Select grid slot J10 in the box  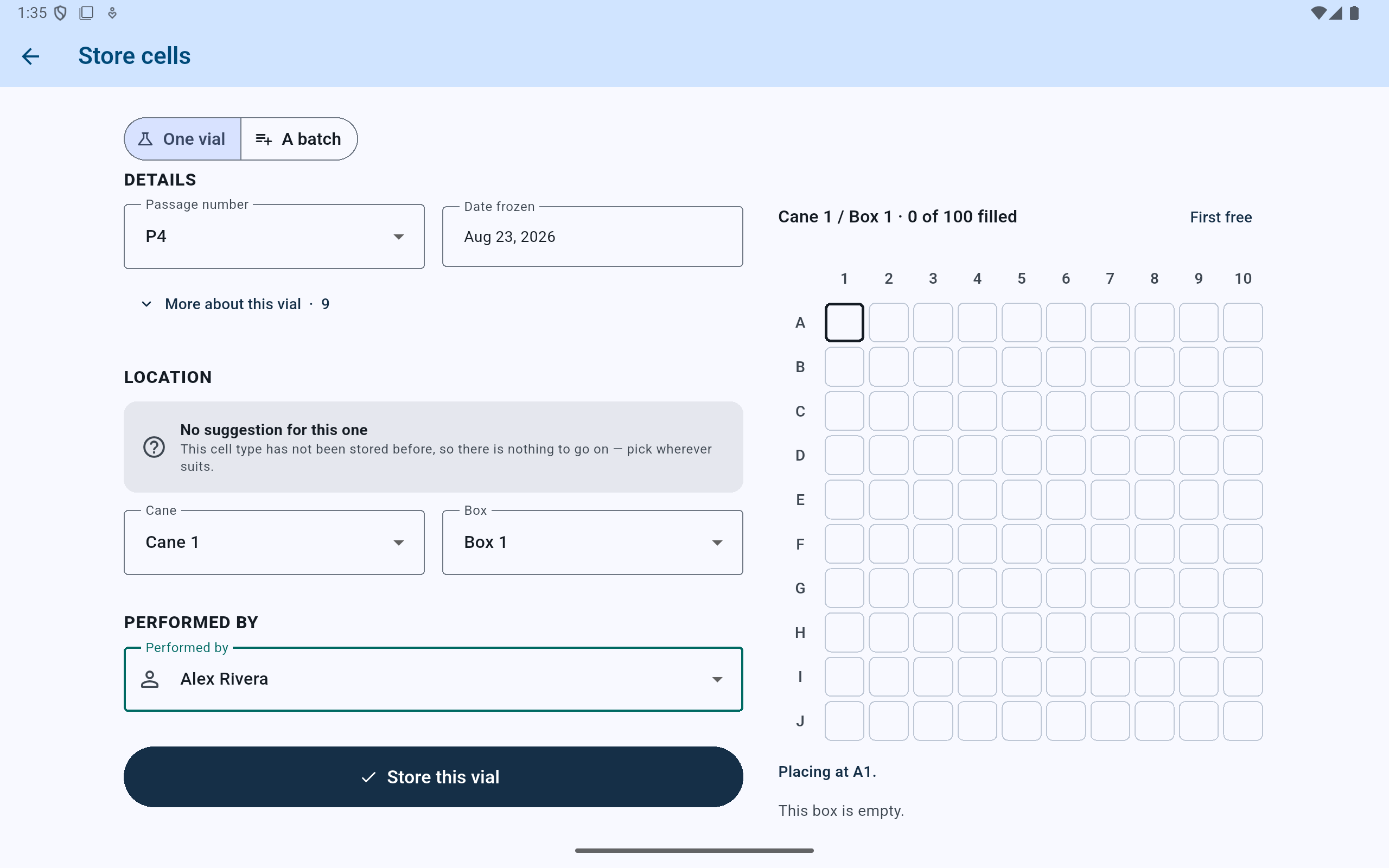point(1243,721)
